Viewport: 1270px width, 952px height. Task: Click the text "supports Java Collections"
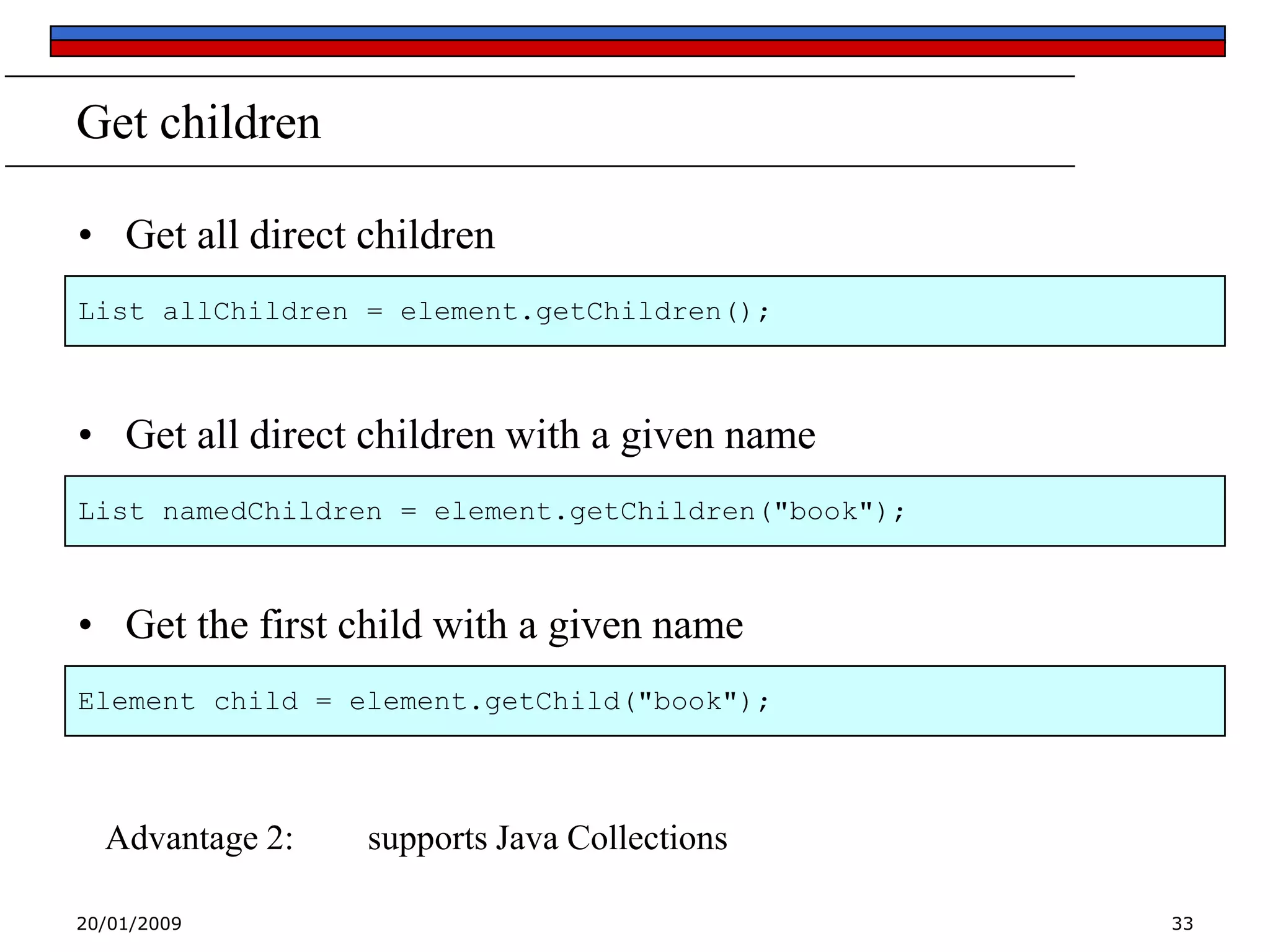tap(548, 839)
